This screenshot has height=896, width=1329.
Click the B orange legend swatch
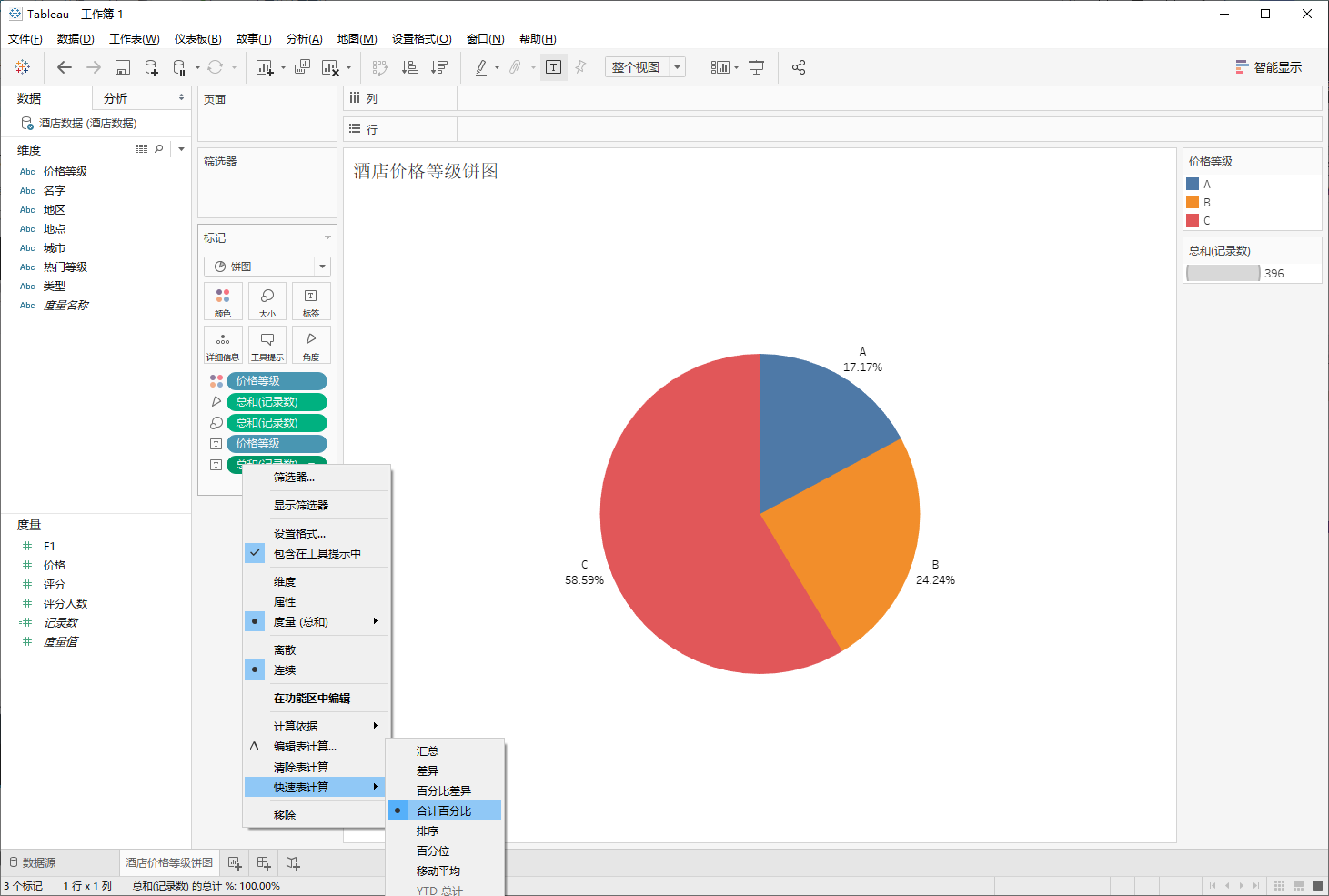1193,202
